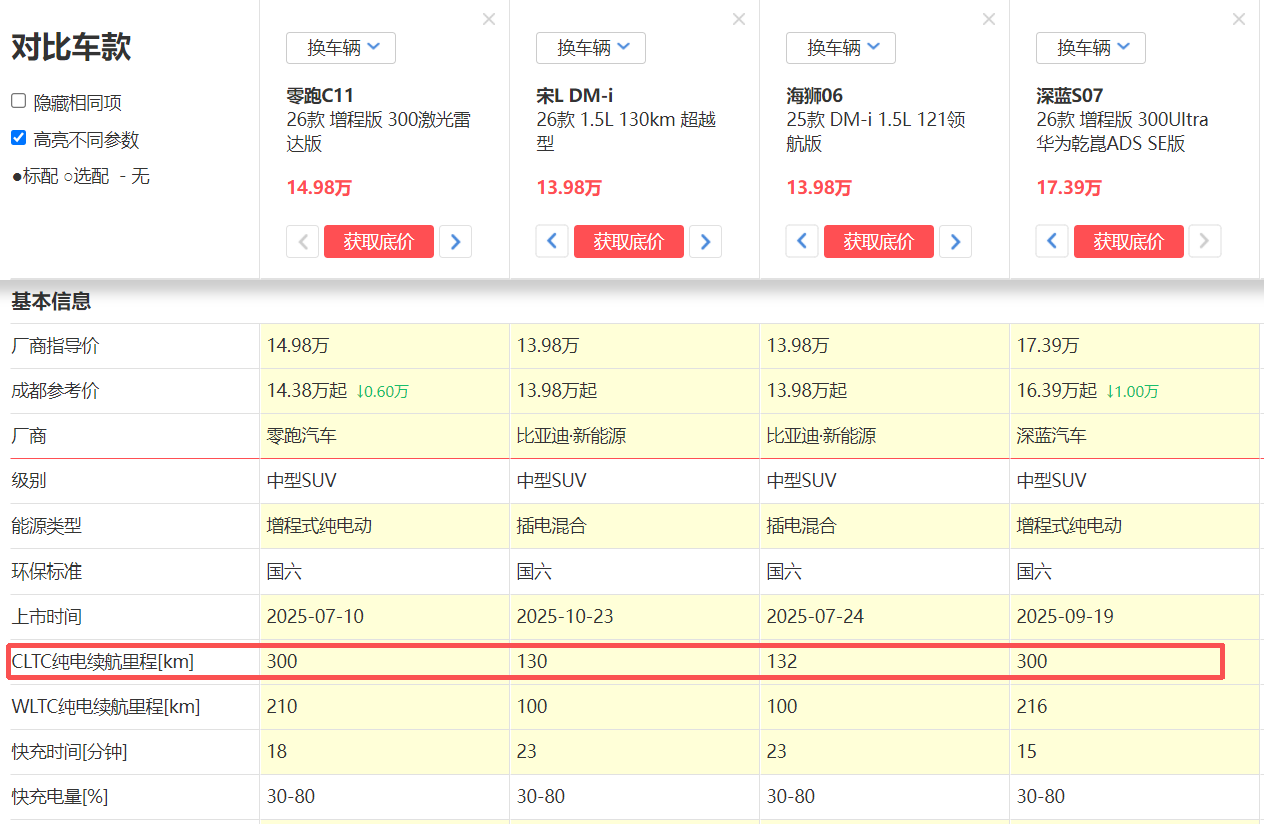Open 换车辆 dropdown for 零跑C11
Screen dimensions: 1264x824
[x=341, y=48]
